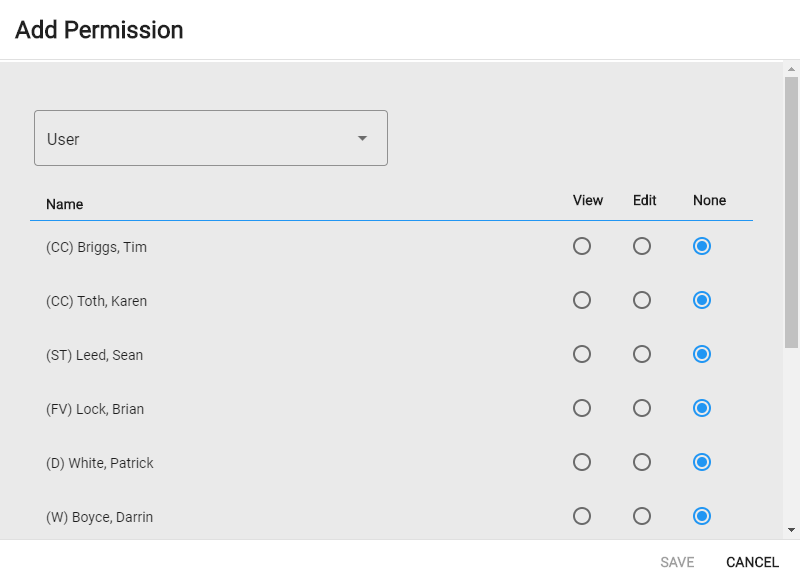This screenshot has height=585, width=800.
Task: Set Leed, Sean to View
Action: (582, 354)
